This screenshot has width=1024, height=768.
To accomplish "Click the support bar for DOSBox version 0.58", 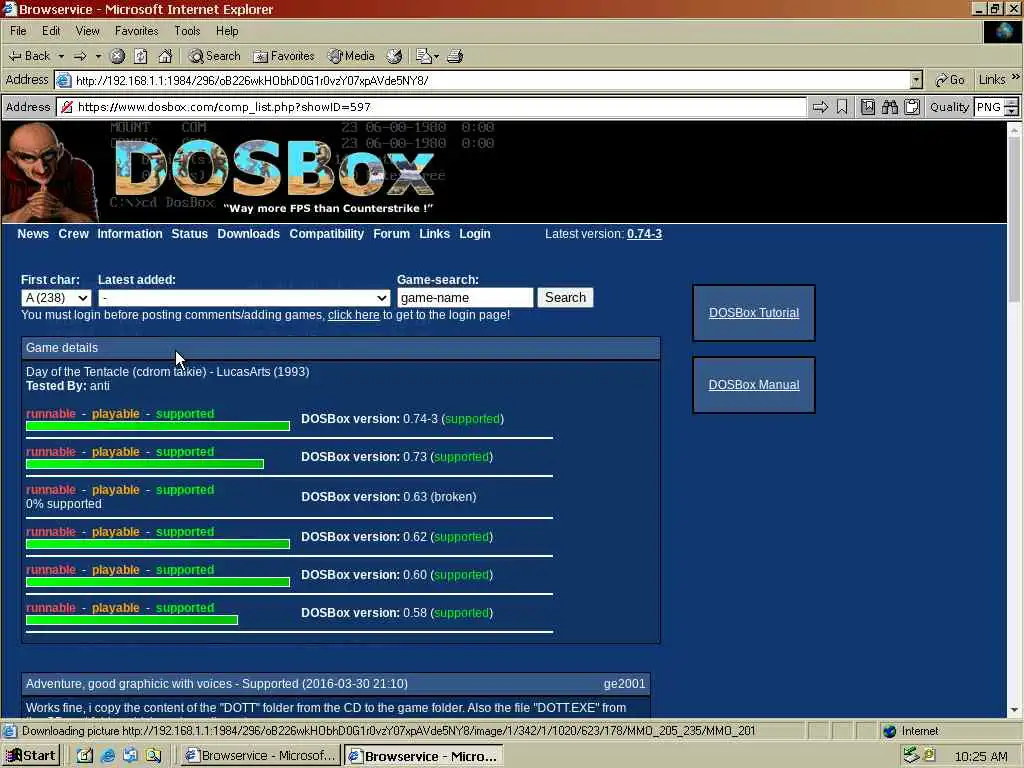I will 131,620.
